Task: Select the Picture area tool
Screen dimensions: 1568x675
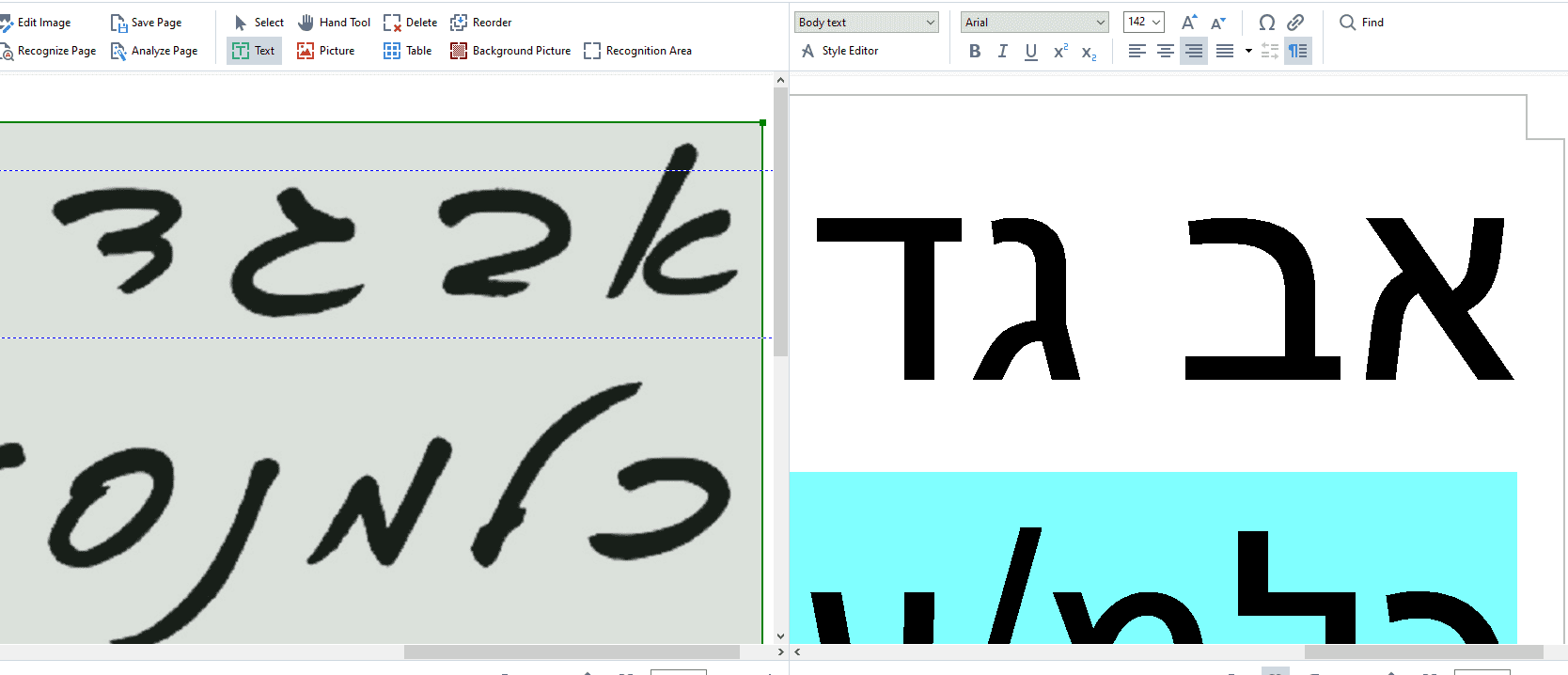Action: 325,51
